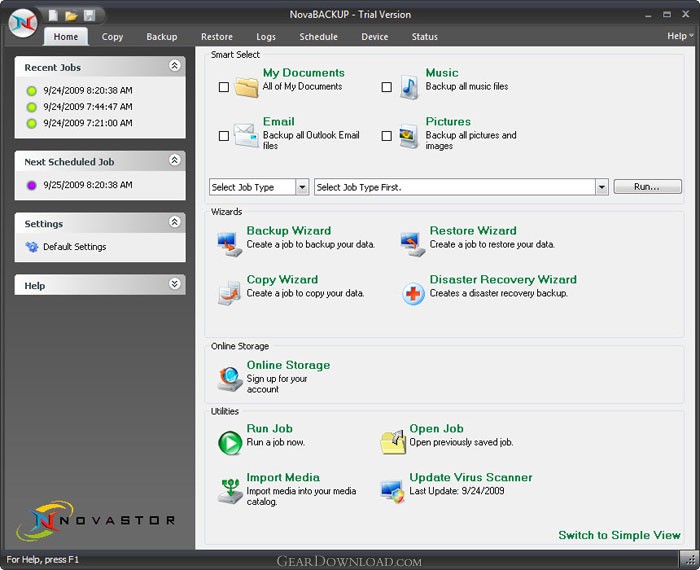This screenshot has height=570, width=700.
Task: Select recent job 9/24/2009 7:44:47 AM
Action: tap(88, 107)
